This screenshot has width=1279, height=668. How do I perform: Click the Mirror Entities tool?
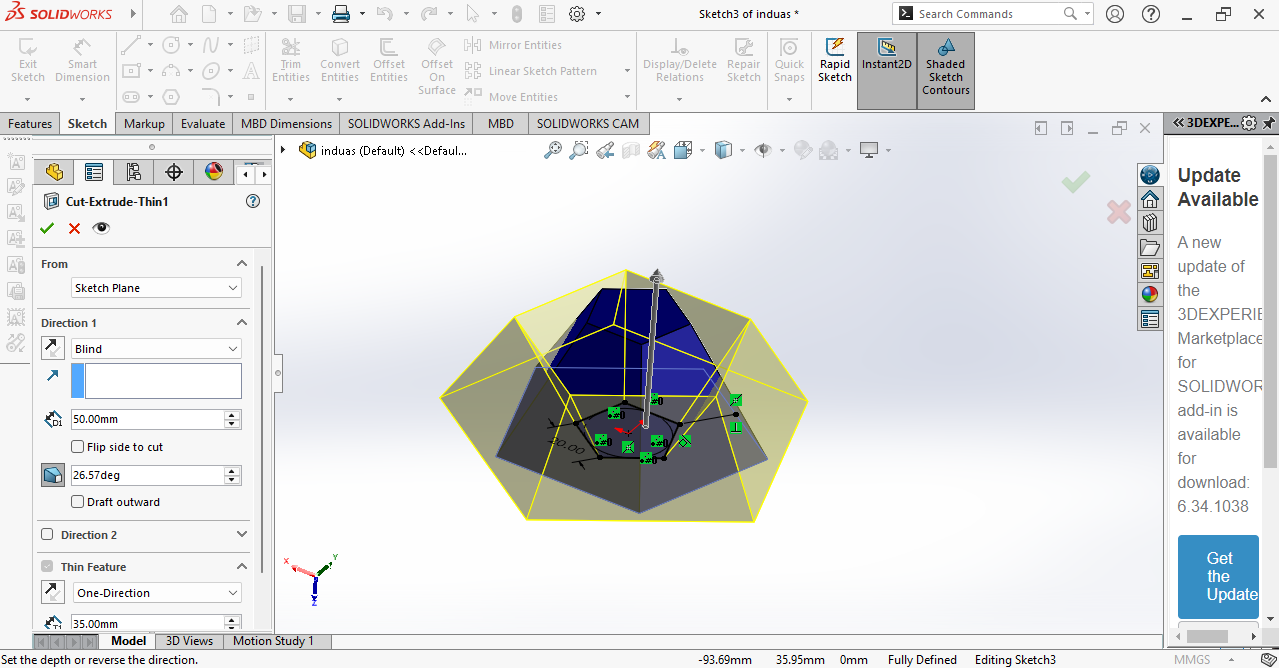click(x=513, y=45)
